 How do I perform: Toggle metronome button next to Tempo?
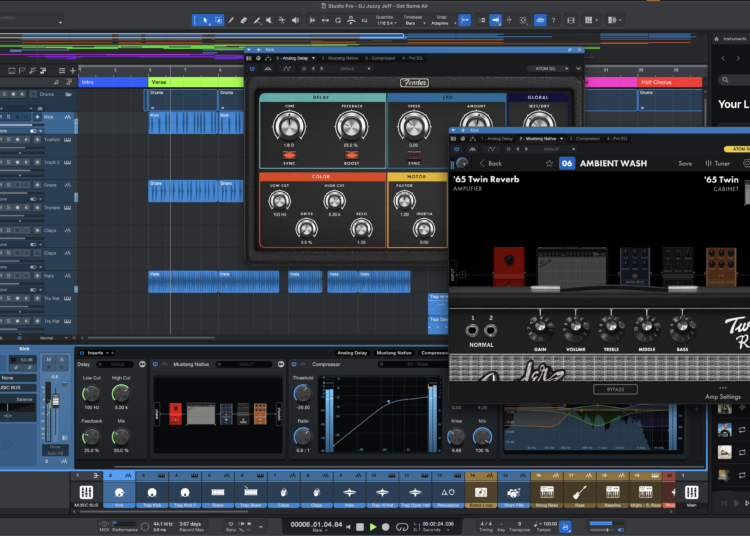click(x=565, y=527)
